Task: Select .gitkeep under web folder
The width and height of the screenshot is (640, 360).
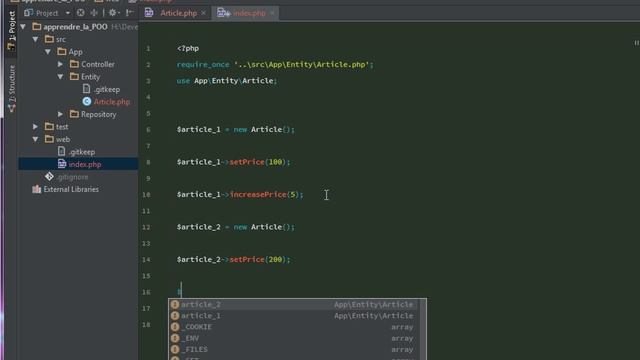Action: click(x=82, y=152)
